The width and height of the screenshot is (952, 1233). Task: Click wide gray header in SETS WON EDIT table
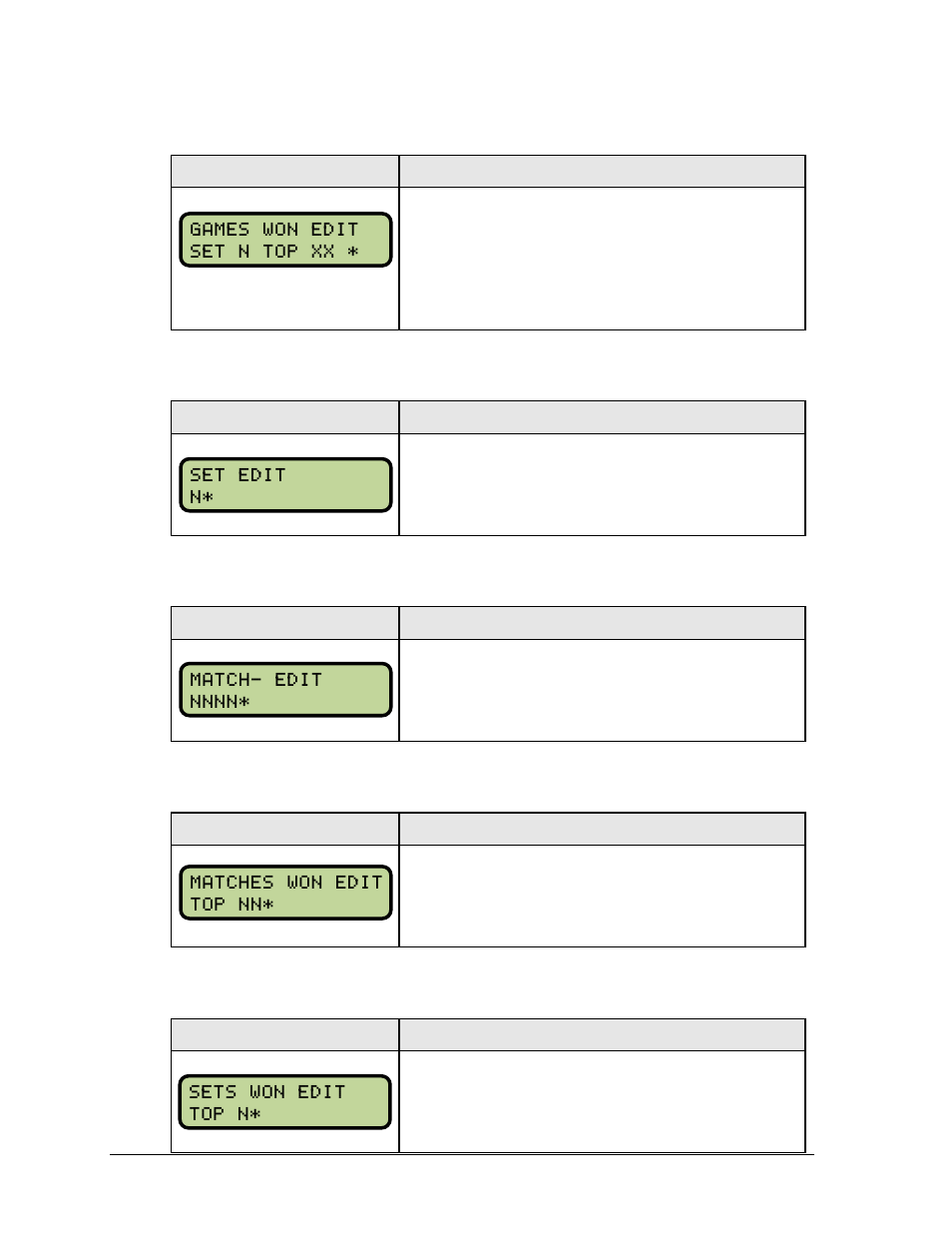603,1035
